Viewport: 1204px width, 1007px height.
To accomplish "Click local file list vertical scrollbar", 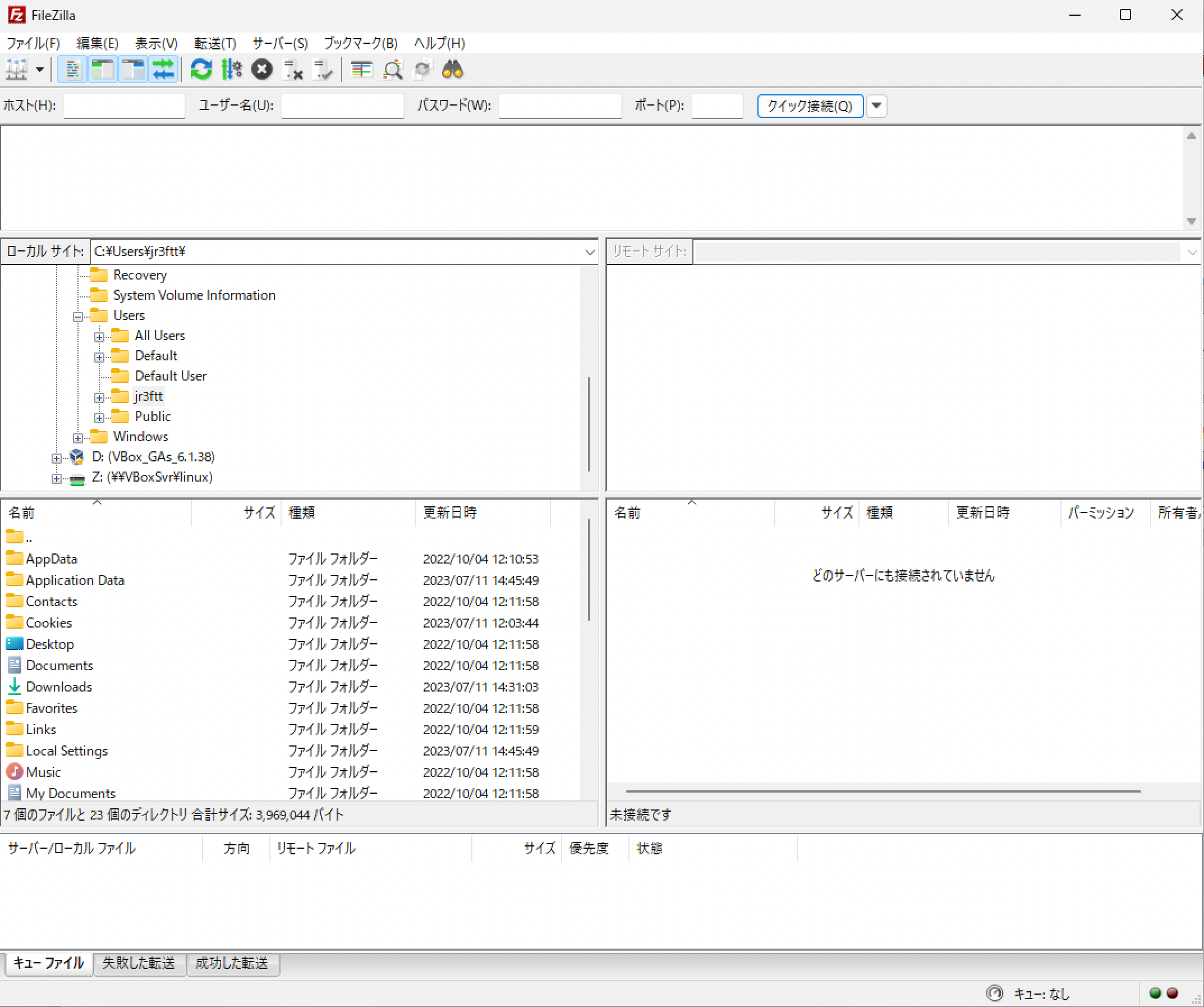I will pos(589,570).
